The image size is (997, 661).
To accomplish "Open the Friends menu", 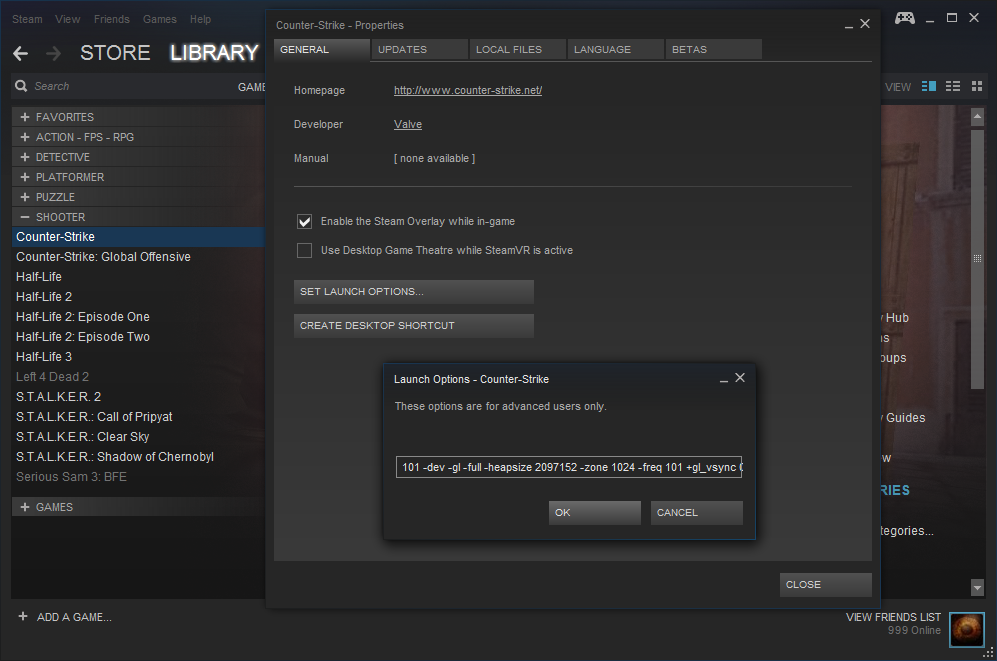I will (x=111, y=19).
